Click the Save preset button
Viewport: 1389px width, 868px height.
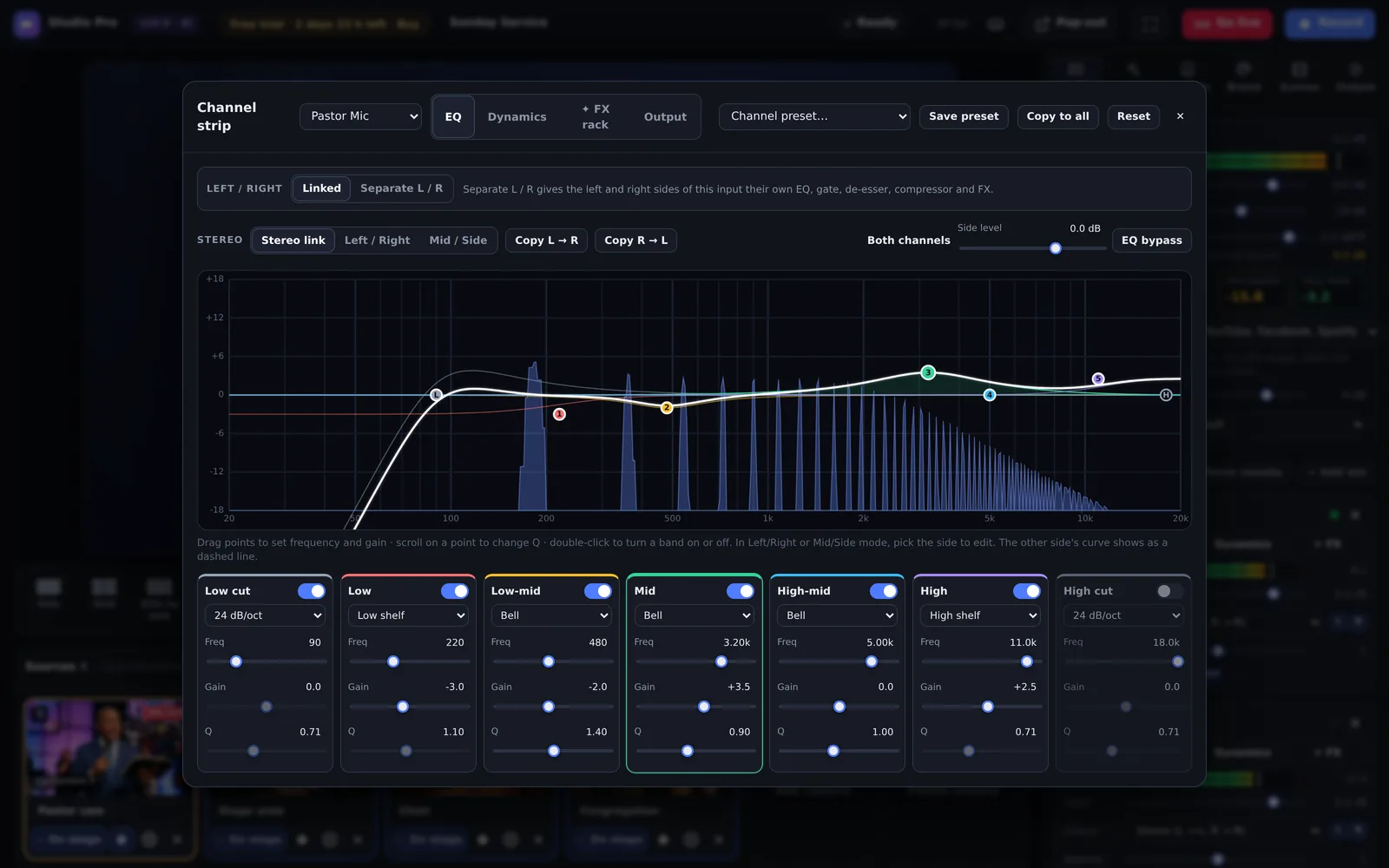tap(964, 116)
